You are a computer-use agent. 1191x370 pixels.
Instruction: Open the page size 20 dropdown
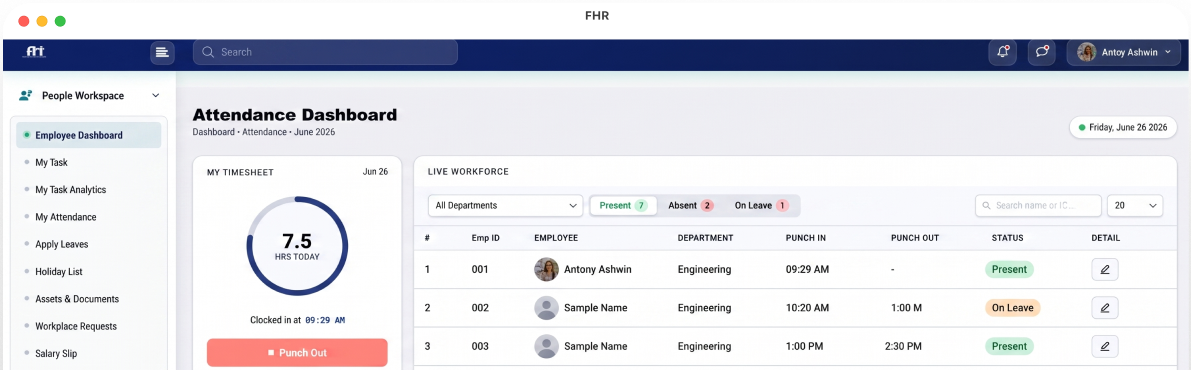tap(1135, 206)
